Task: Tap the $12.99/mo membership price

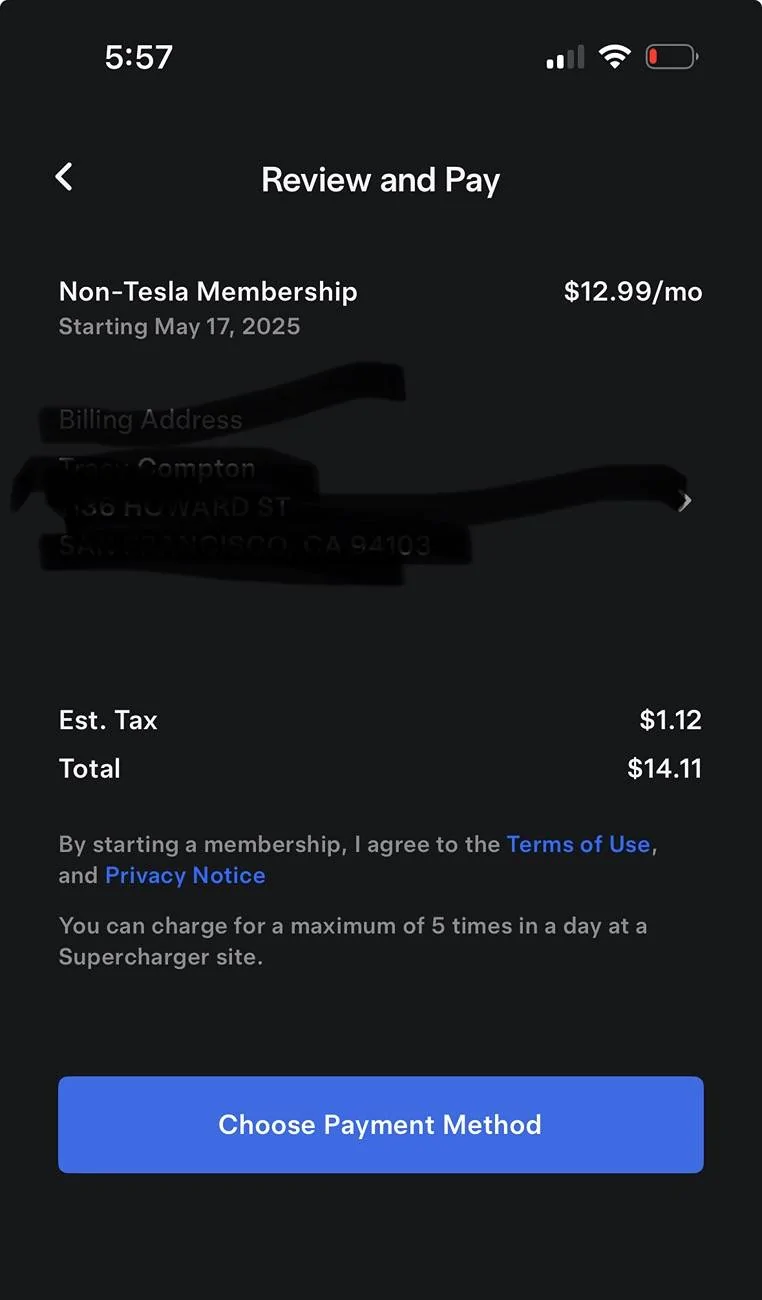Action: coord(633,292)
